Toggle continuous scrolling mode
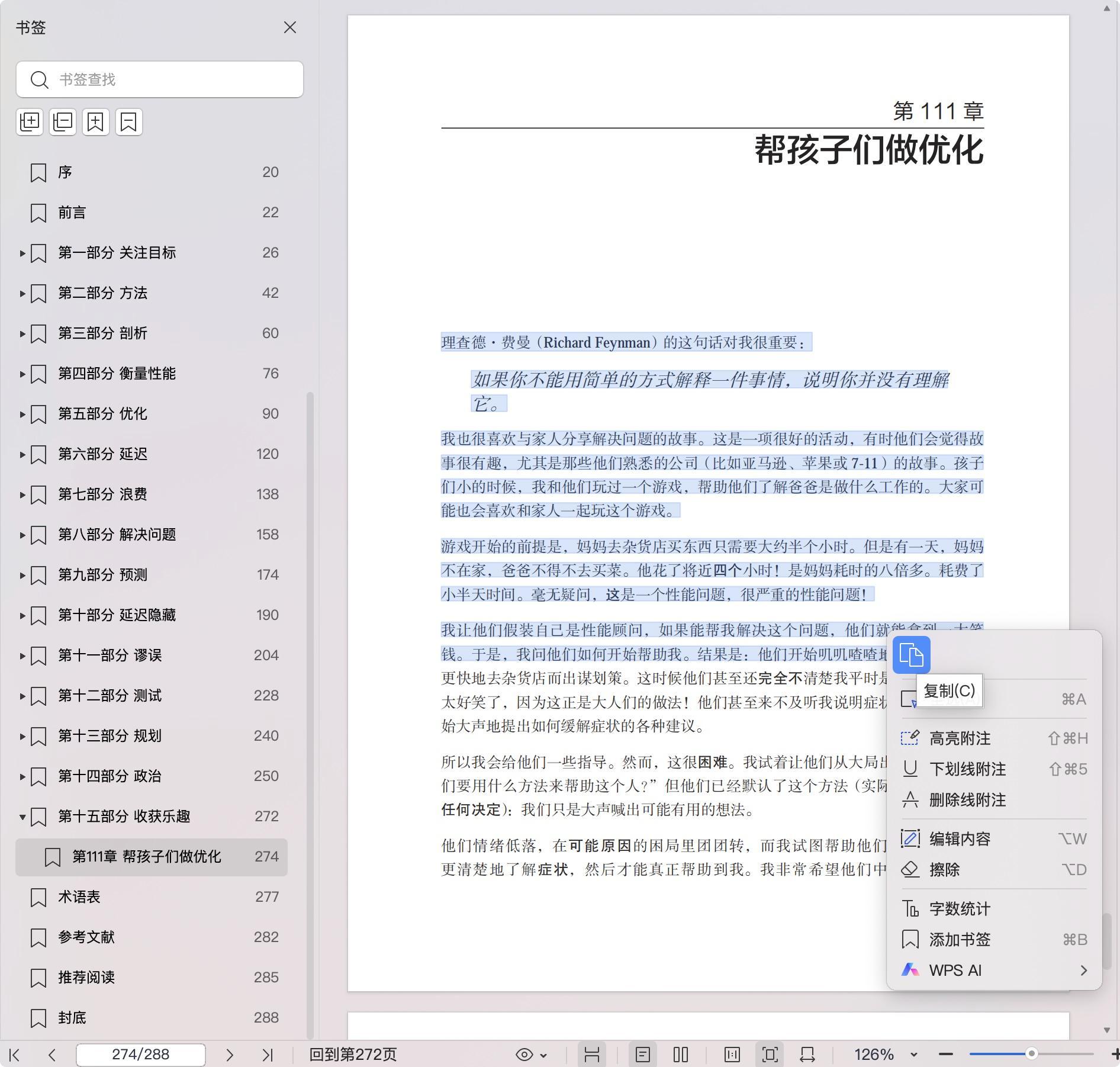Image resolution: width=1120 pixels, height=1067 pixels. (x=592, y=1055)
